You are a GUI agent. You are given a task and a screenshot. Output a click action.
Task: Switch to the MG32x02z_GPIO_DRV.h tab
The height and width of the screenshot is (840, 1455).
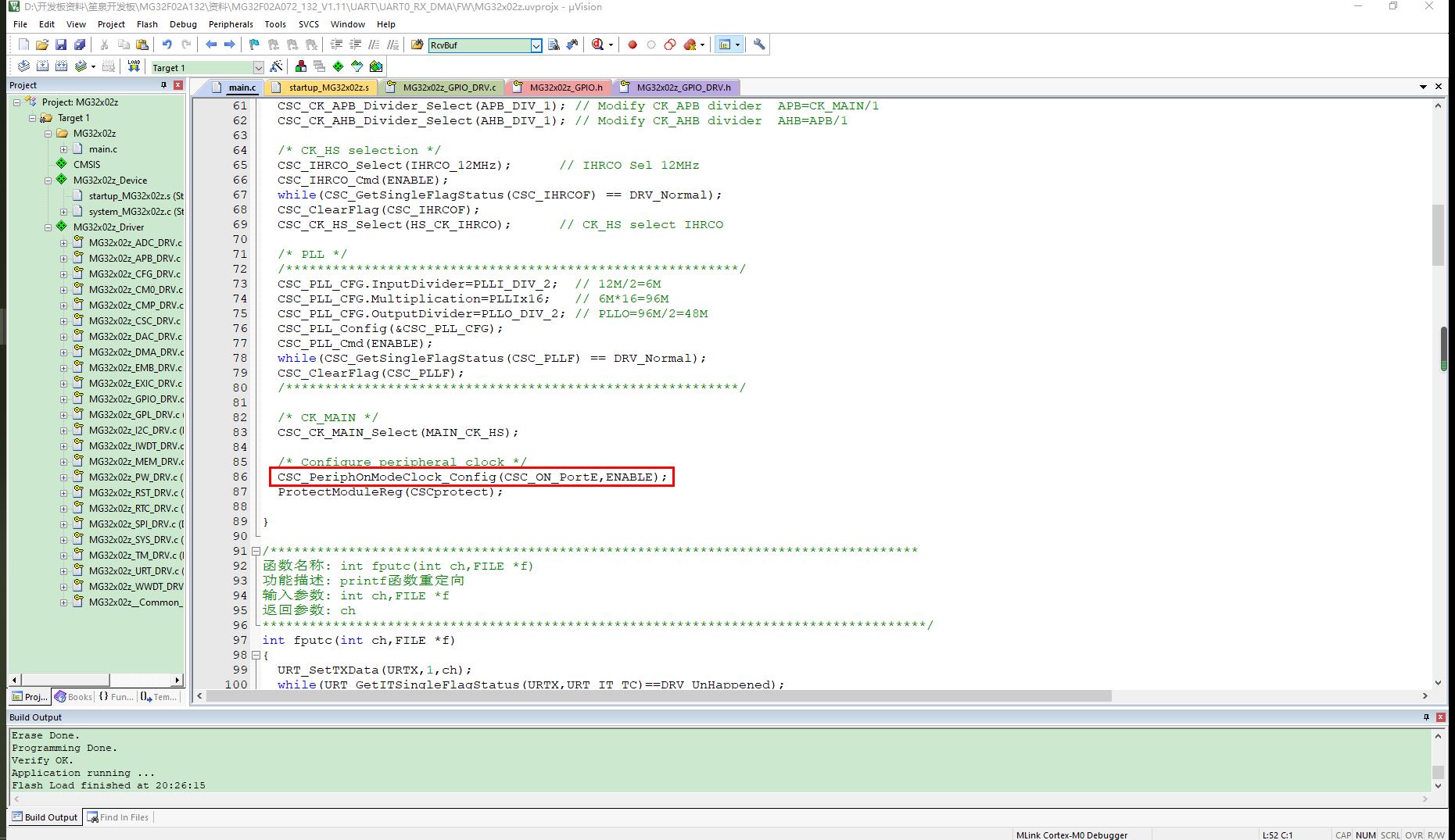click(676, 88)
